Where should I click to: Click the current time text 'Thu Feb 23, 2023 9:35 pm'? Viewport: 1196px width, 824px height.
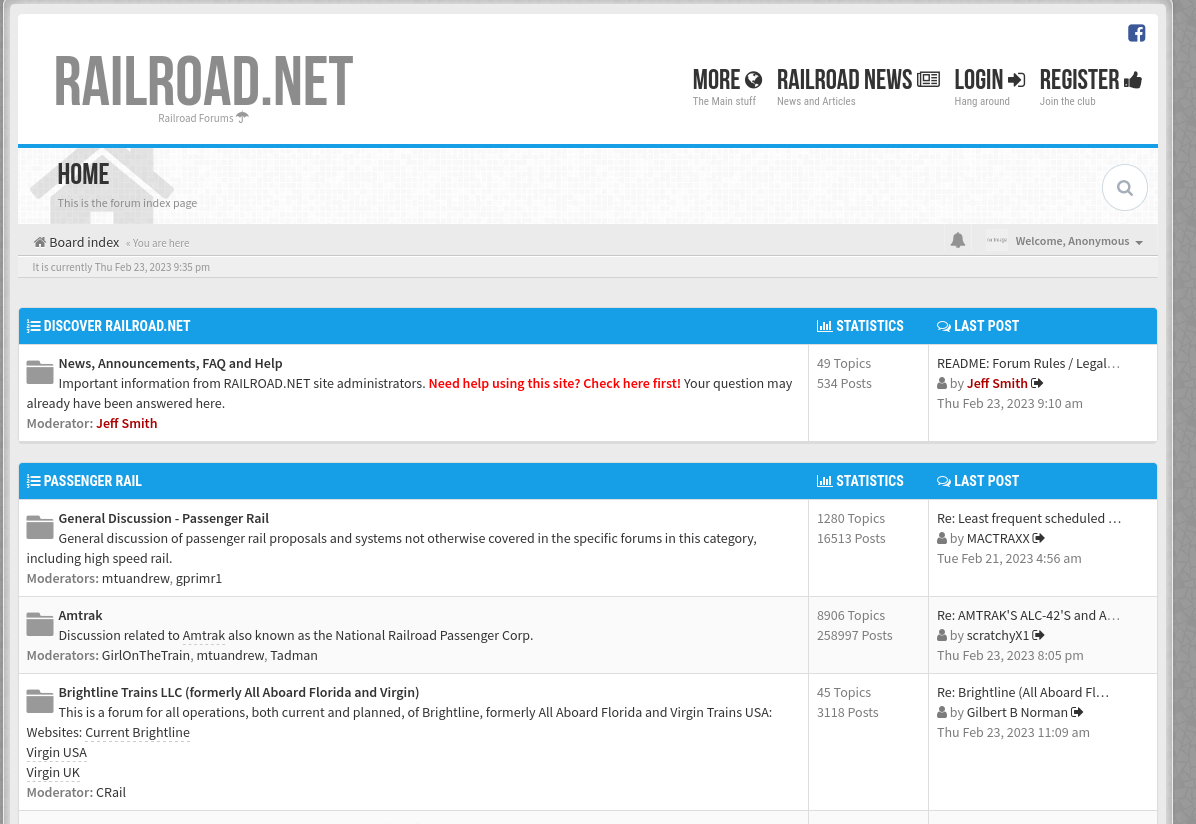click(152, 267)
